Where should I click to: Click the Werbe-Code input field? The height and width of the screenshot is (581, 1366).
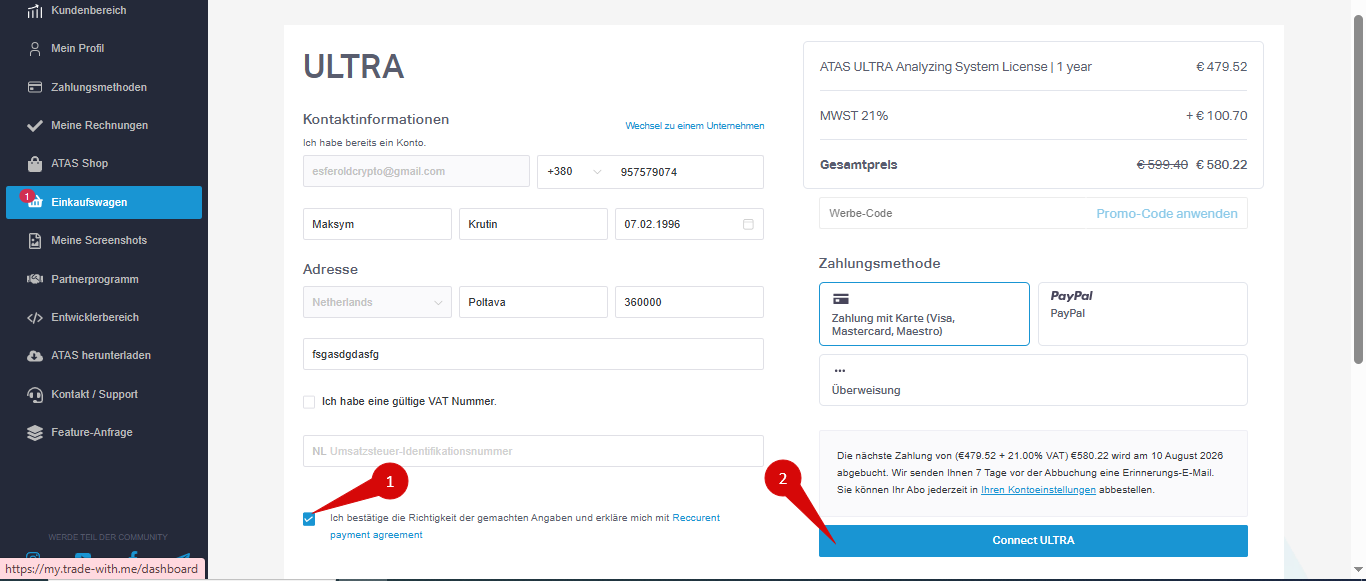(955, 213)
